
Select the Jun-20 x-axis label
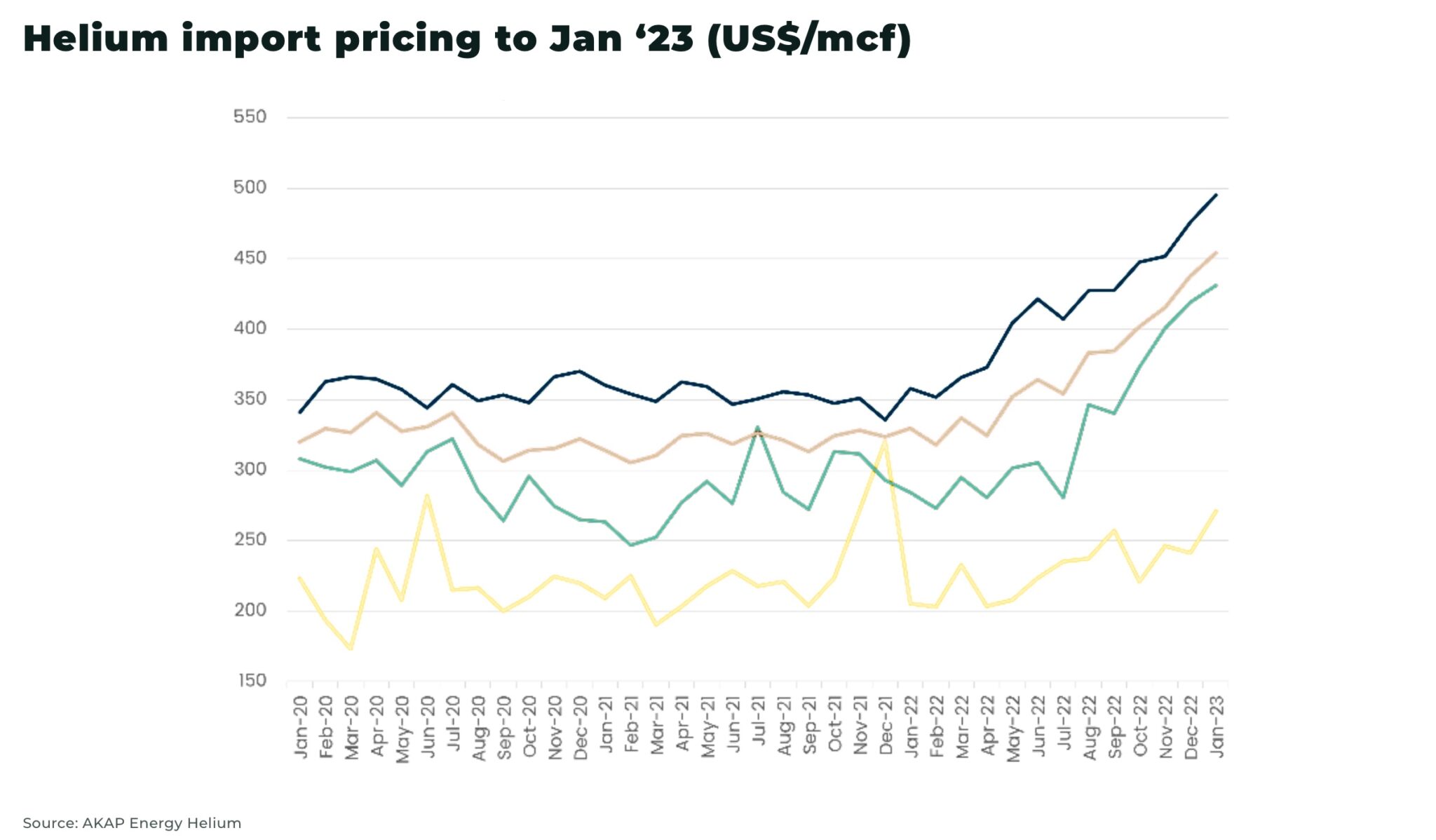tap(428, 726)
